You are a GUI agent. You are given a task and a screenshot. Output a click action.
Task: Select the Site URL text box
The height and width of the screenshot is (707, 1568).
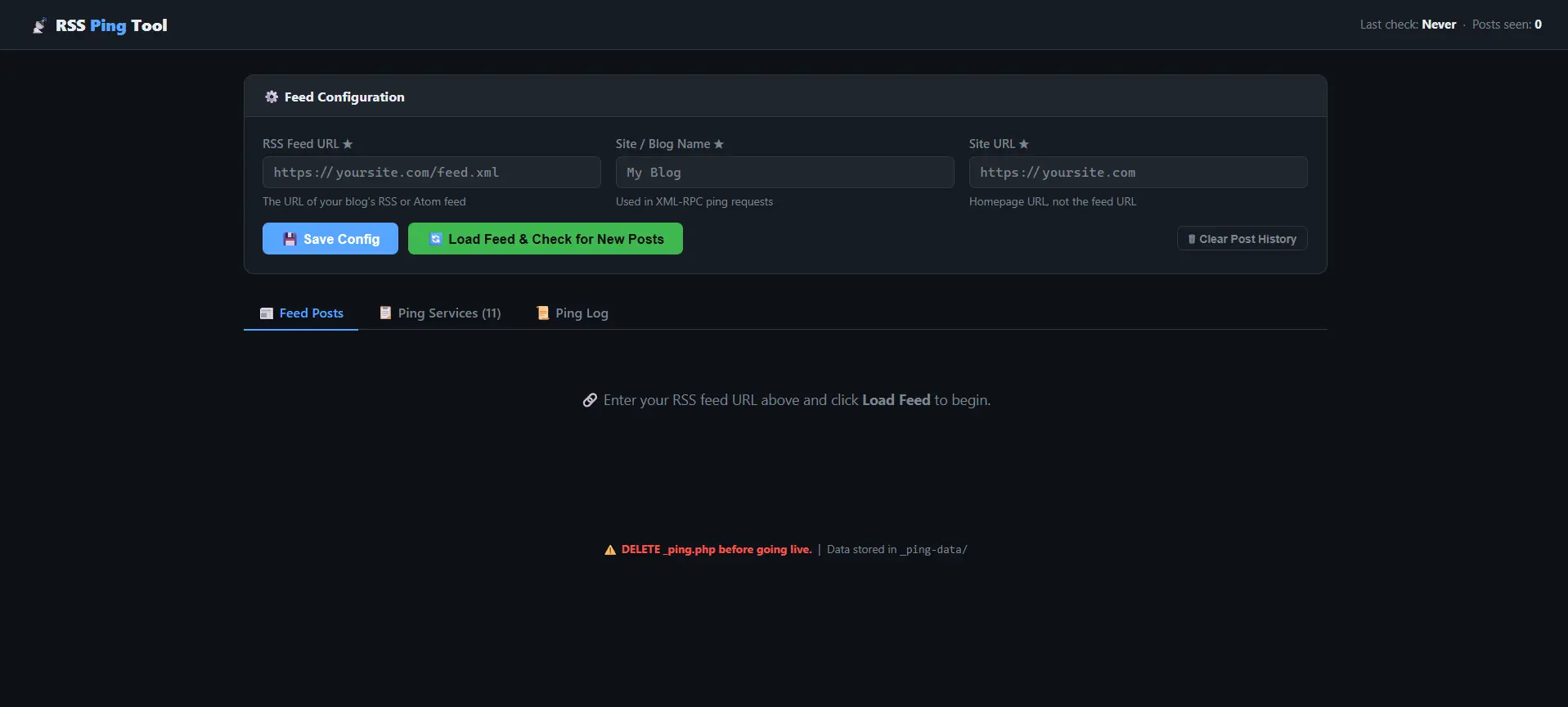click(1138, 173)
